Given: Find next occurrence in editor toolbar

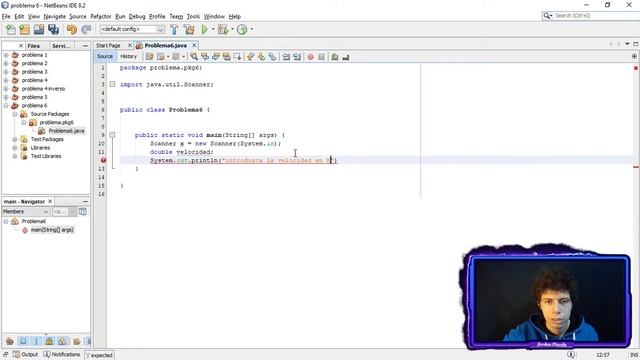Looking at the screenshot, I should click(x=216, y=57).
